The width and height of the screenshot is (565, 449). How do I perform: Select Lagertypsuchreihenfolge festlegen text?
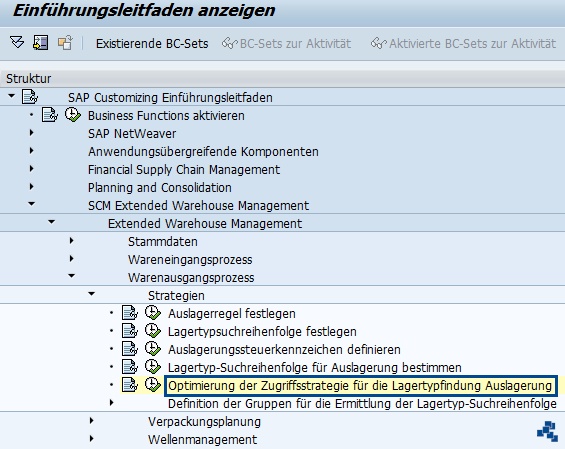[262, 332]
